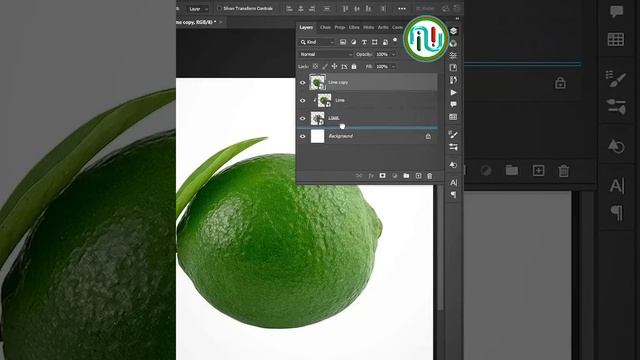Open the Comments panel icon in dock

coord(453,104)
